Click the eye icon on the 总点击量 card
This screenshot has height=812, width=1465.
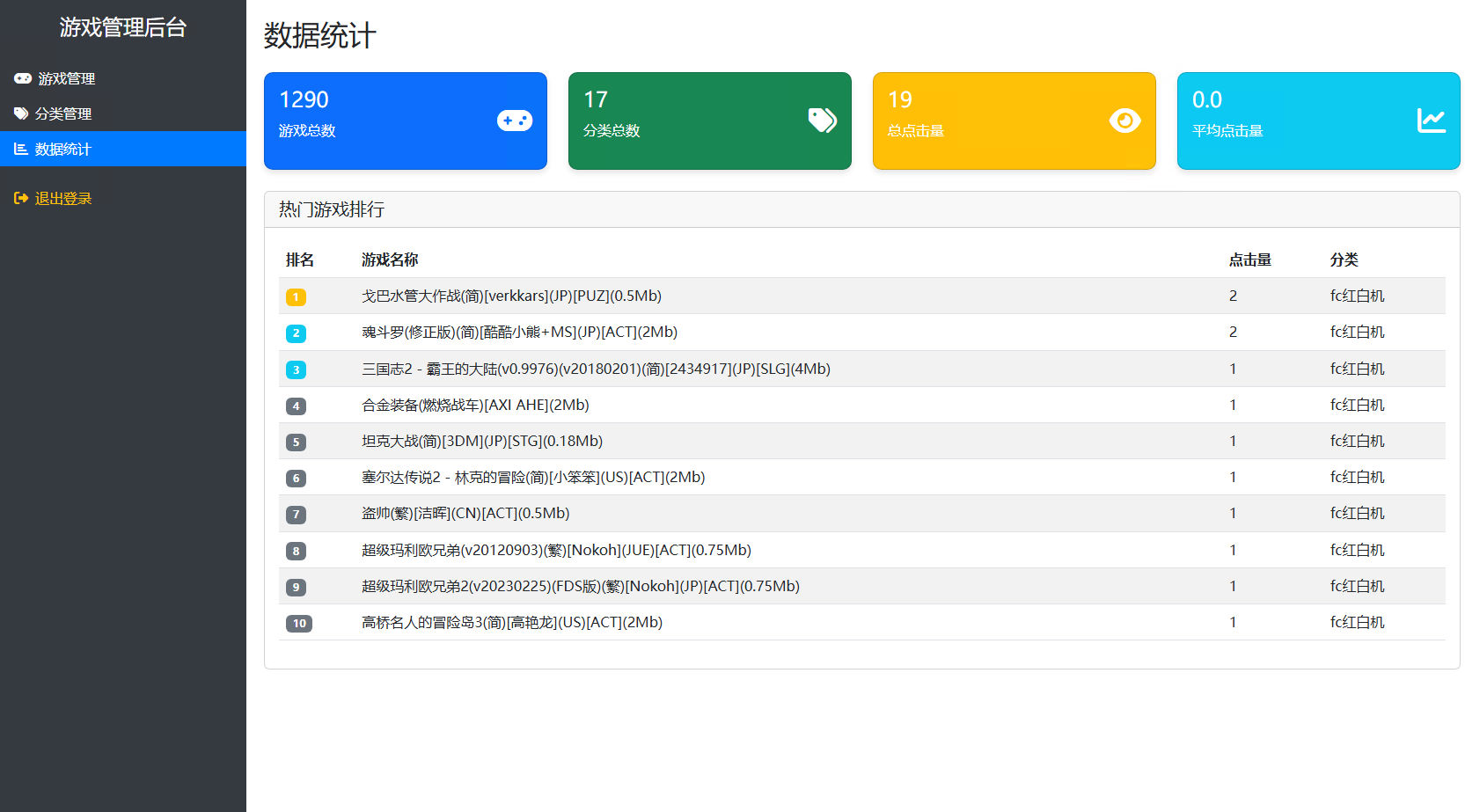1124,121
